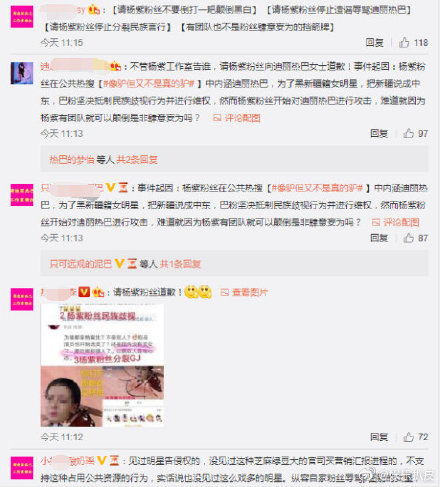Open the second commenter's avatar with dark photo
The height and width of the screenshot is (487, 440).
click(x=22, y=73)
